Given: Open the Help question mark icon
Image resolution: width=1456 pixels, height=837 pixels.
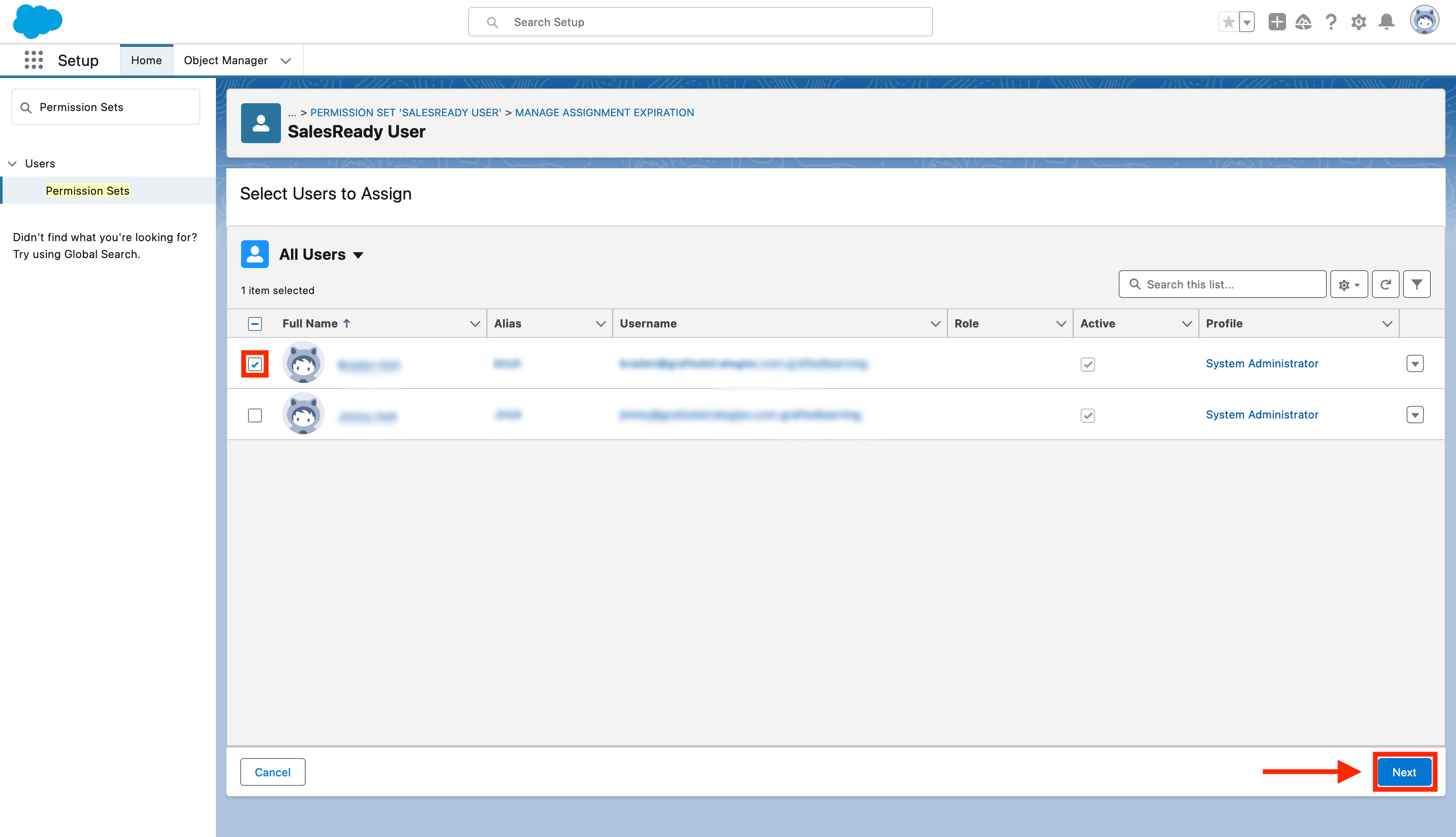Looking at the screenshot, I should tap(1331, 22).
